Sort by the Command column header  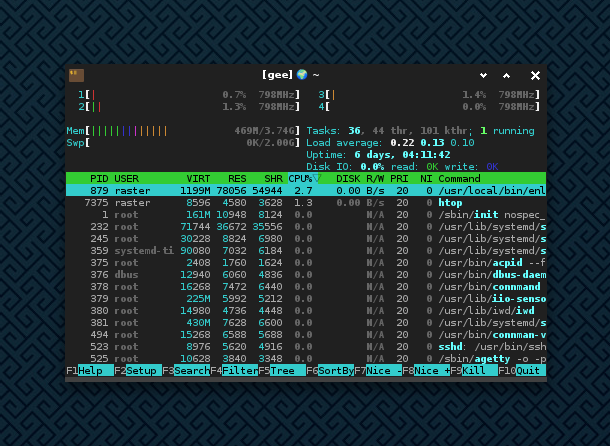(x=459, y=179)
